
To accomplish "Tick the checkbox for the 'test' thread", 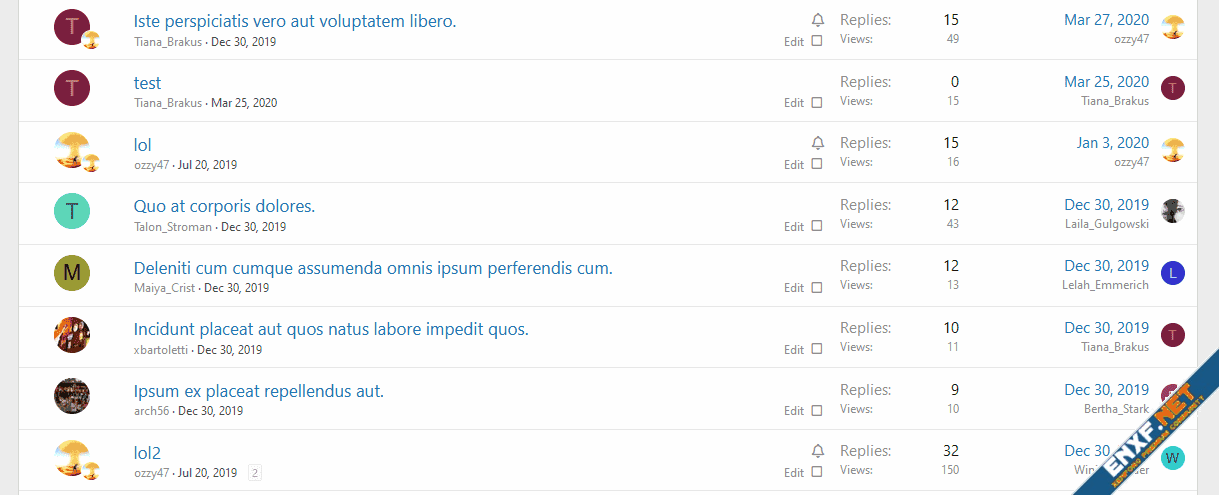I will tap(817, 102).
